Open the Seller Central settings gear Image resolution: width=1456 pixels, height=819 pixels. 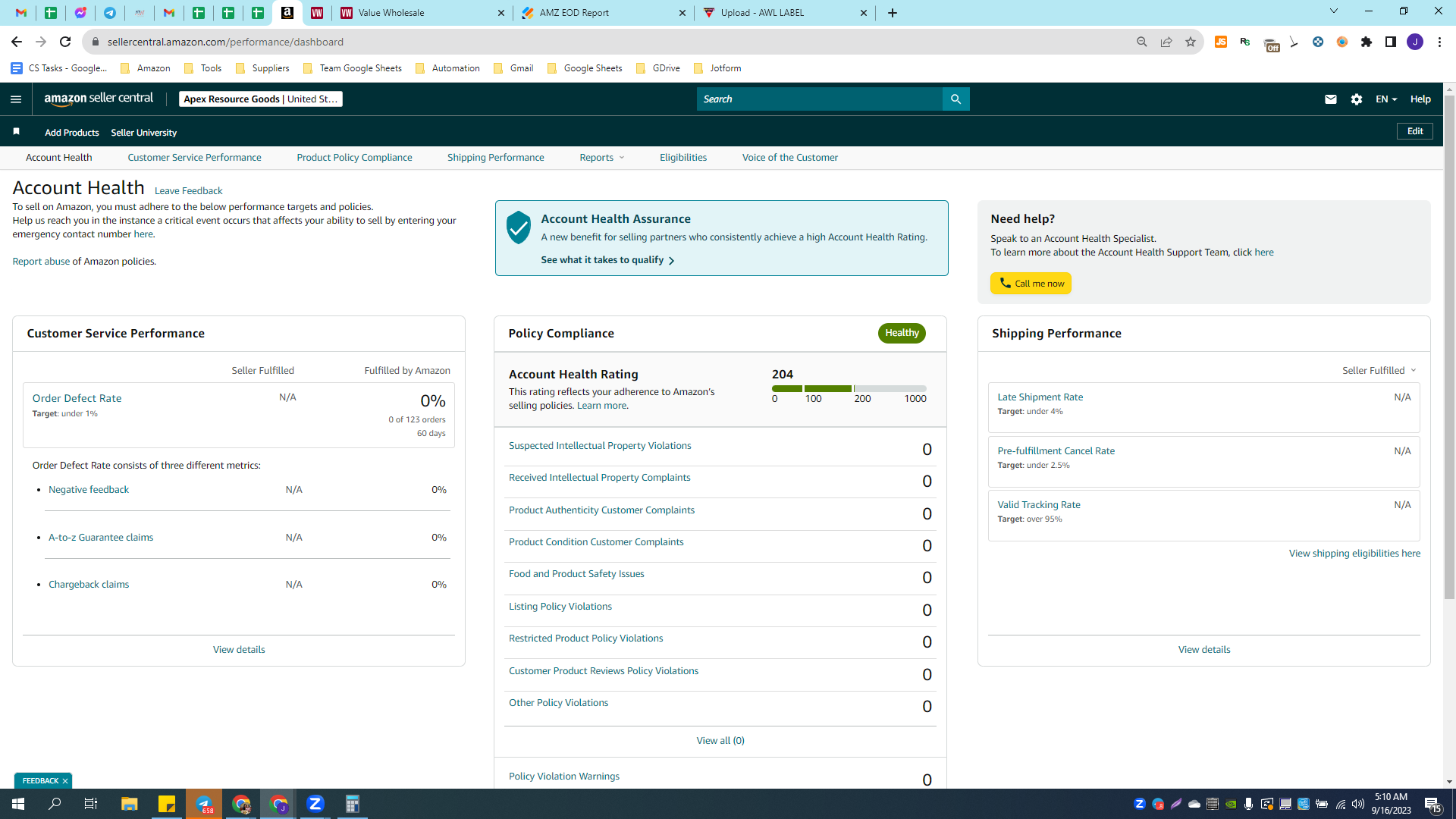click(1357, 99)
